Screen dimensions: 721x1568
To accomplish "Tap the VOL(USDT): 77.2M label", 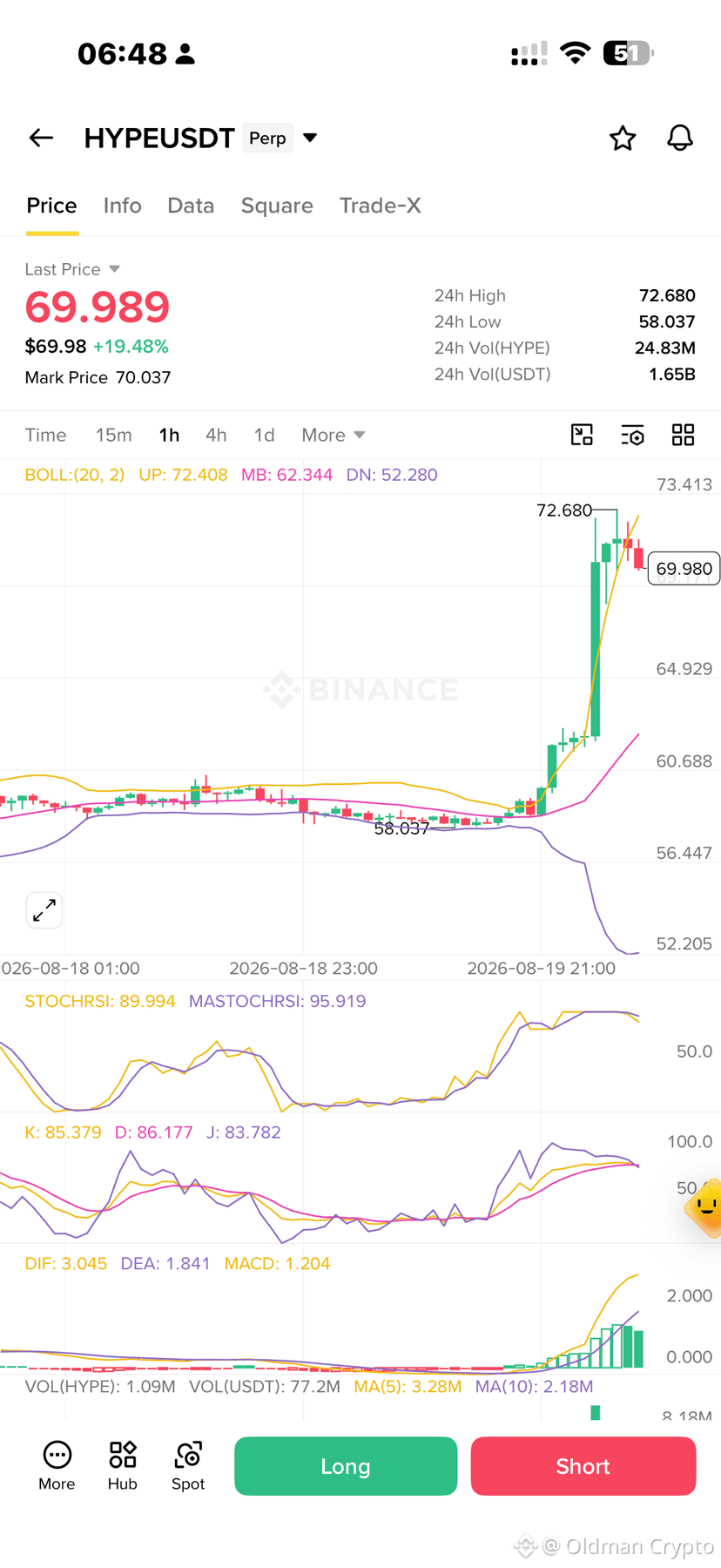I will click(265, 1386).
